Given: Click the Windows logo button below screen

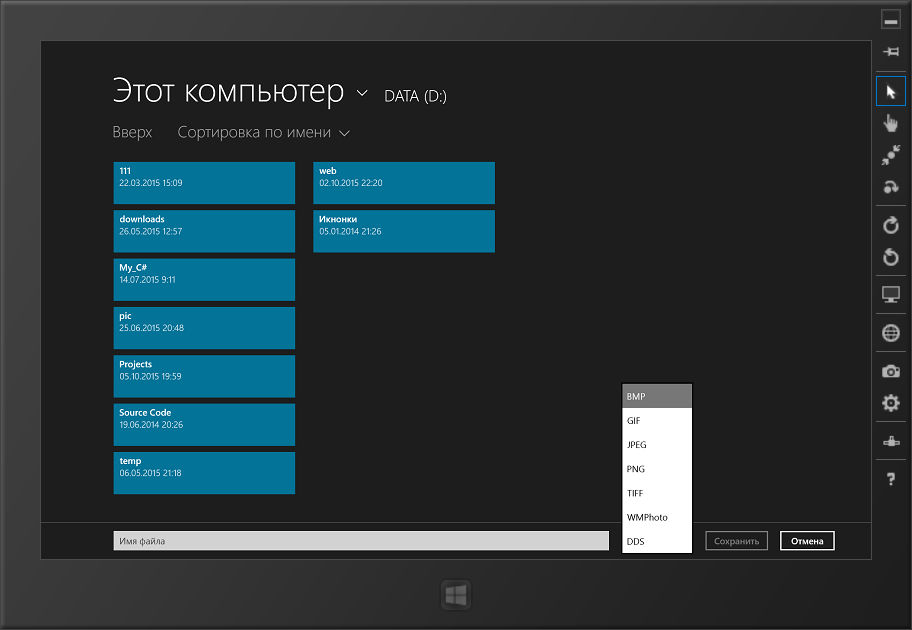Looking at the screenshot, I should [x=455, y=595].
